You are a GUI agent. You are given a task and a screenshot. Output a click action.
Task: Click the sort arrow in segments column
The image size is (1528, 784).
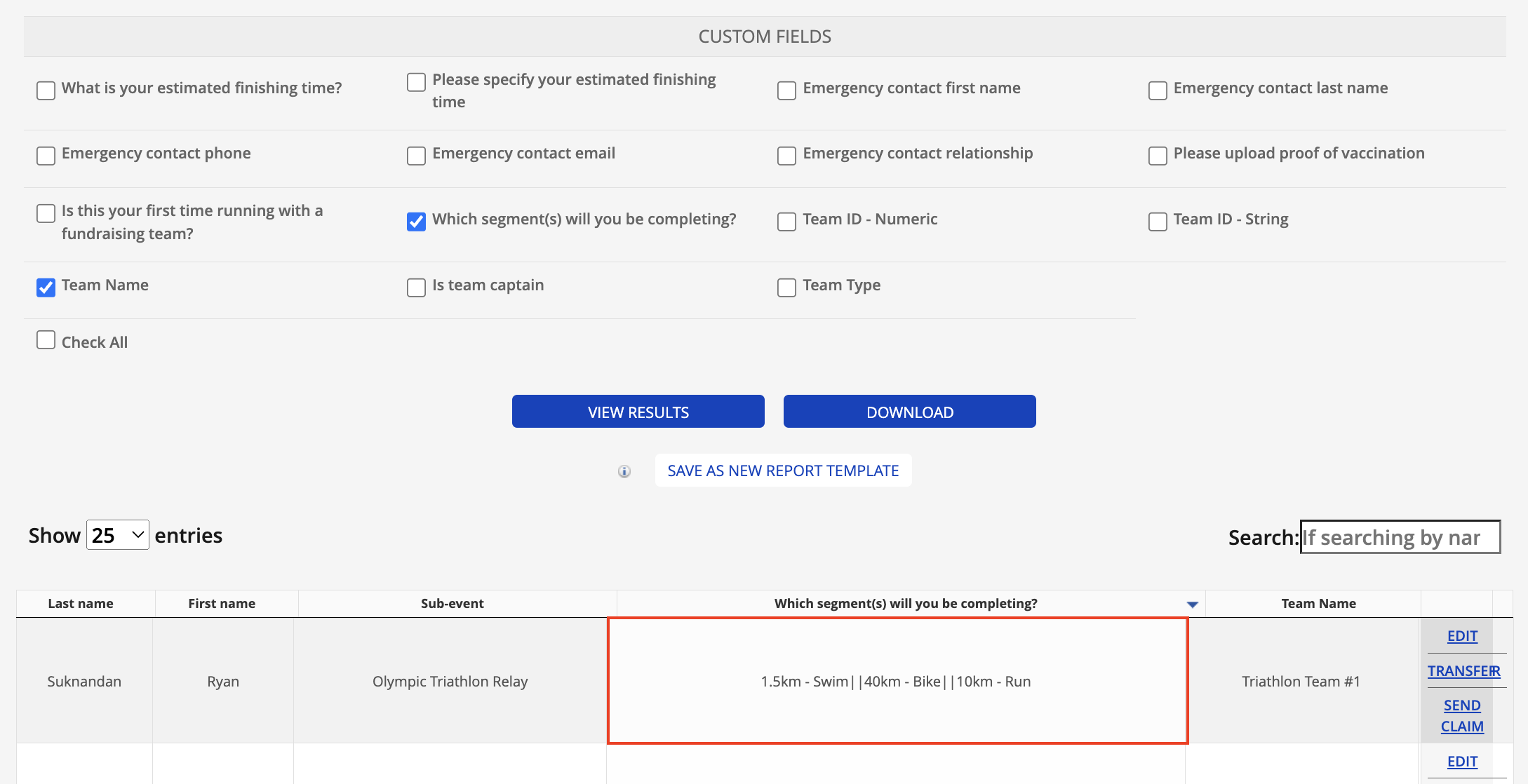1192,604
